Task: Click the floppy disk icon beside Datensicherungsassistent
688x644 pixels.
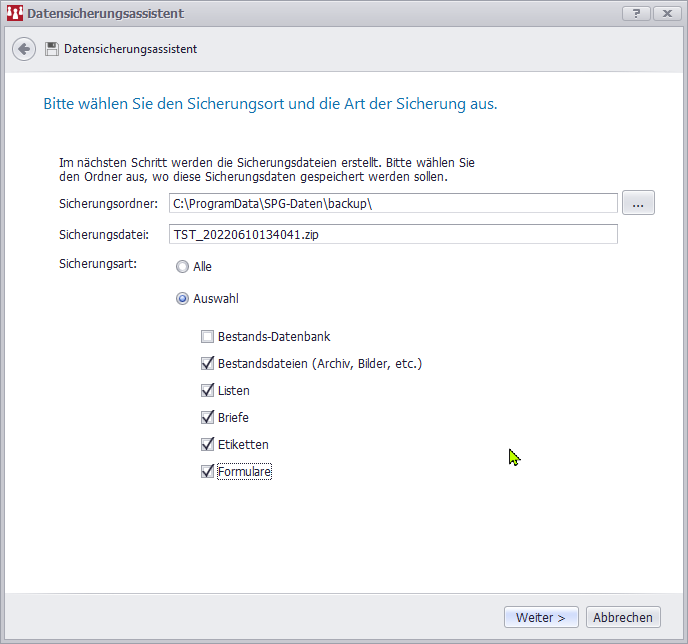Action: click(52, 49)
